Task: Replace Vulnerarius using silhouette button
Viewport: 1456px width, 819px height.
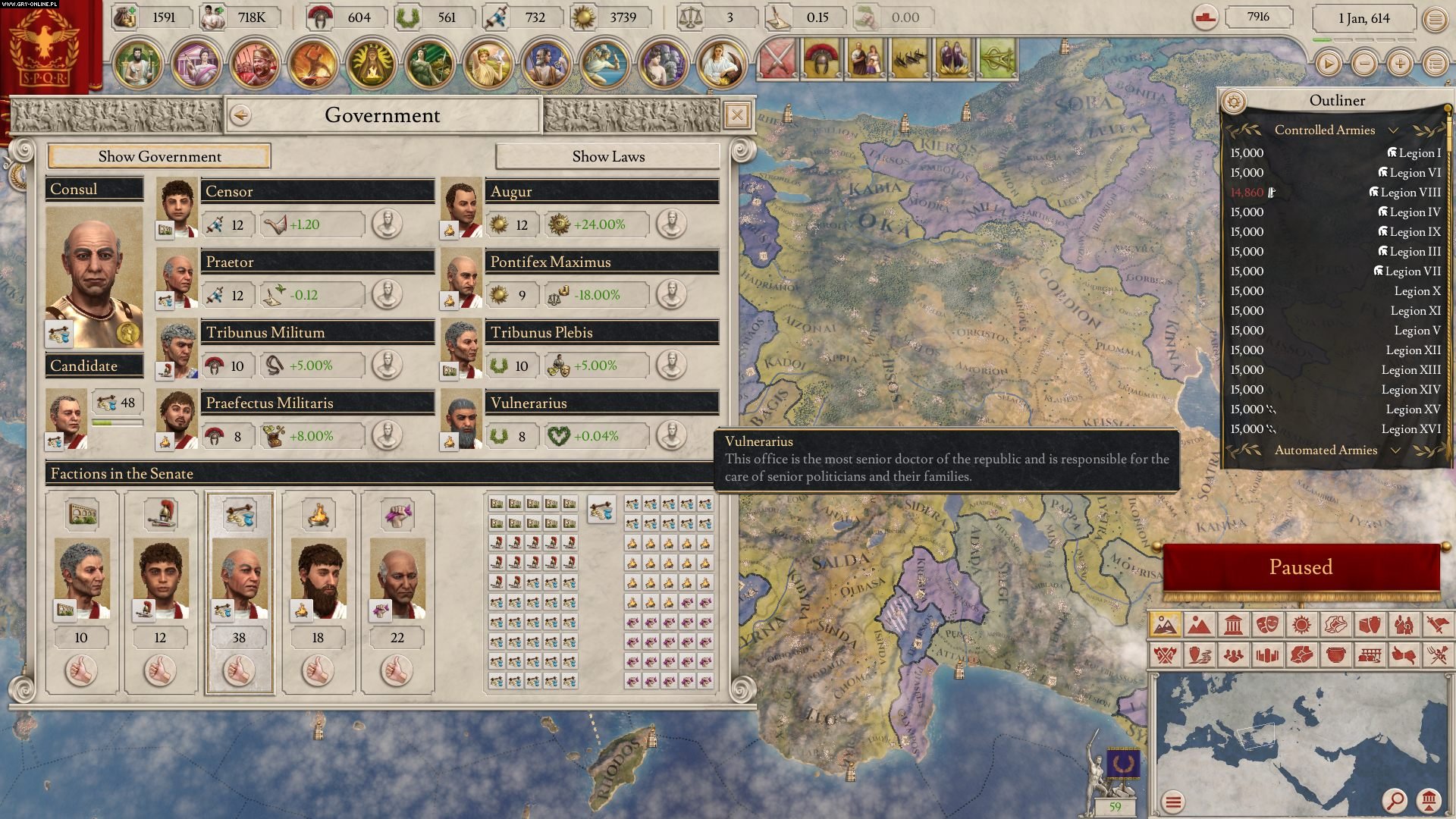Action: coord(671,436)
